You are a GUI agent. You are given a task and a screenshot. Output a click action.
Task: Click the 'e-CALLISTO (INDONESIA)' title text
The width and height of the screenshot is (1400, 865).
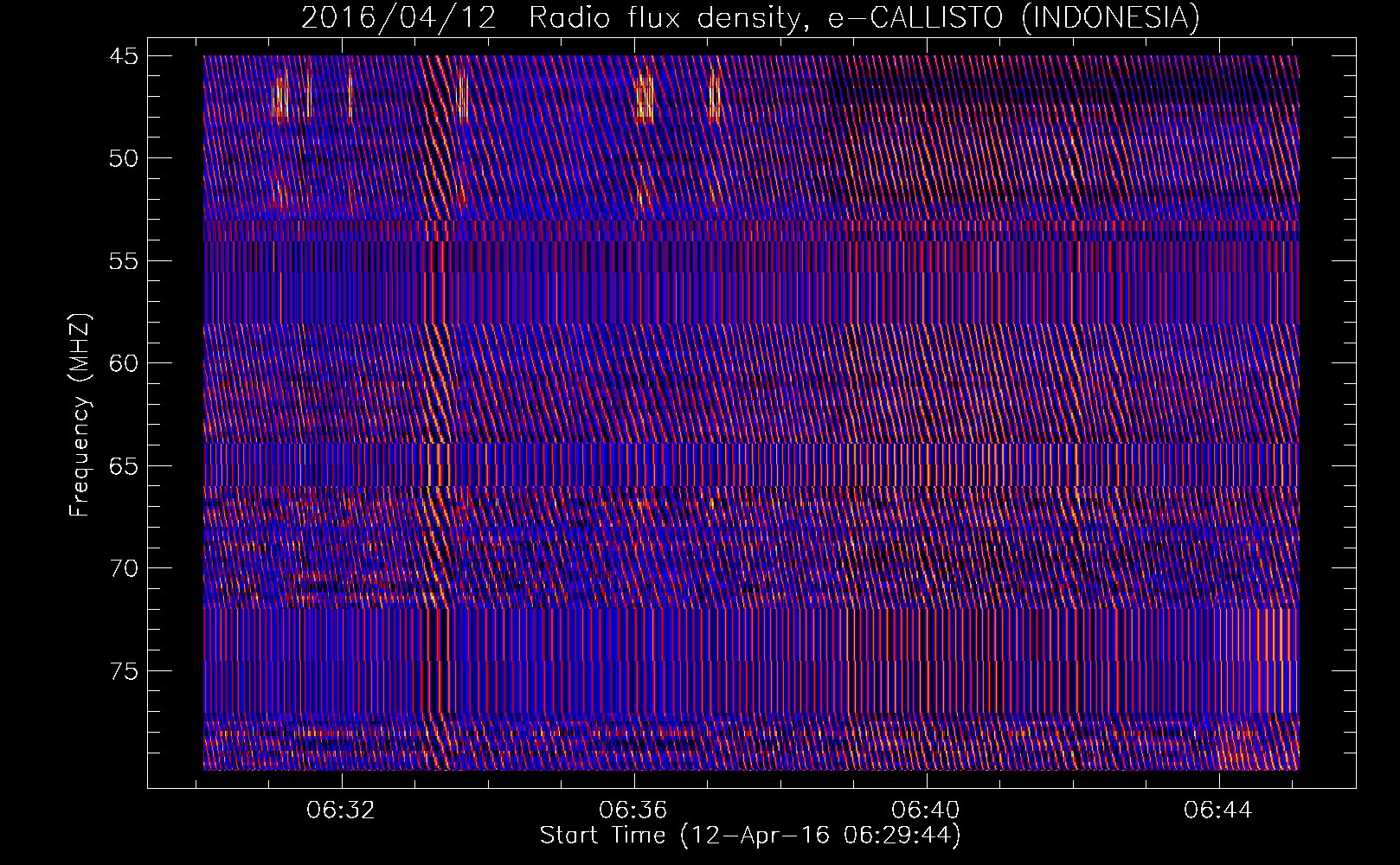[x=1014, y=17]
